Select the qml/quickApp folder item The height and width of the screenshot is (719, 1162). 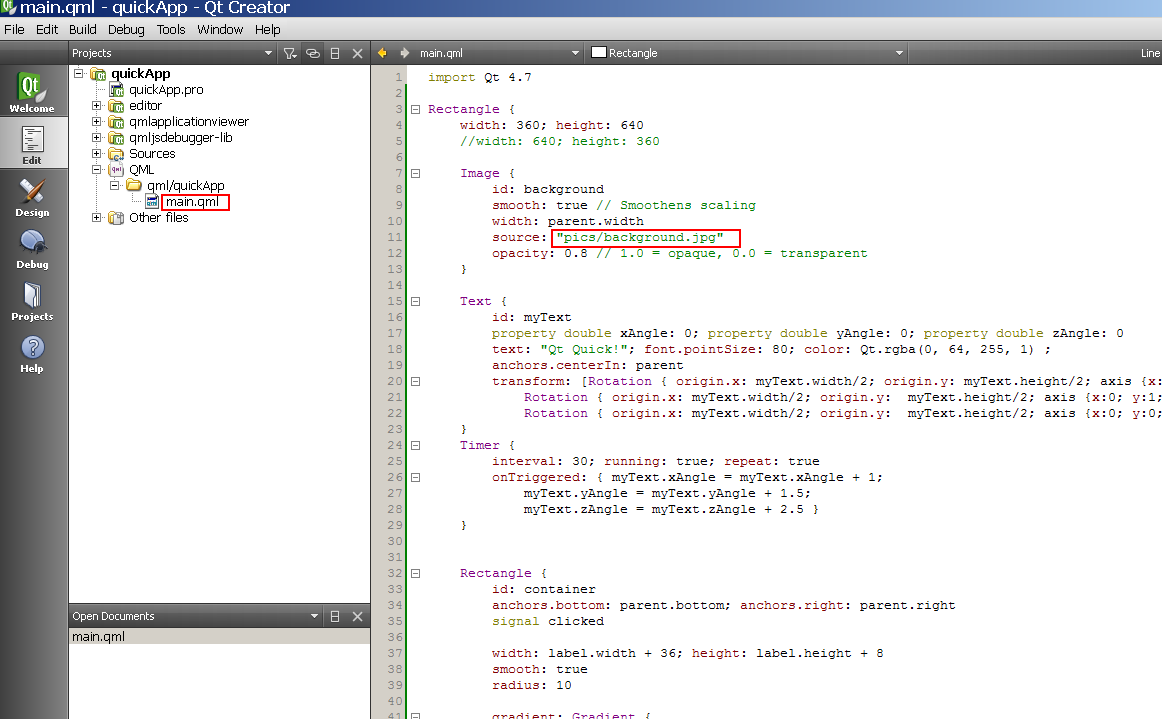point(185,185)
